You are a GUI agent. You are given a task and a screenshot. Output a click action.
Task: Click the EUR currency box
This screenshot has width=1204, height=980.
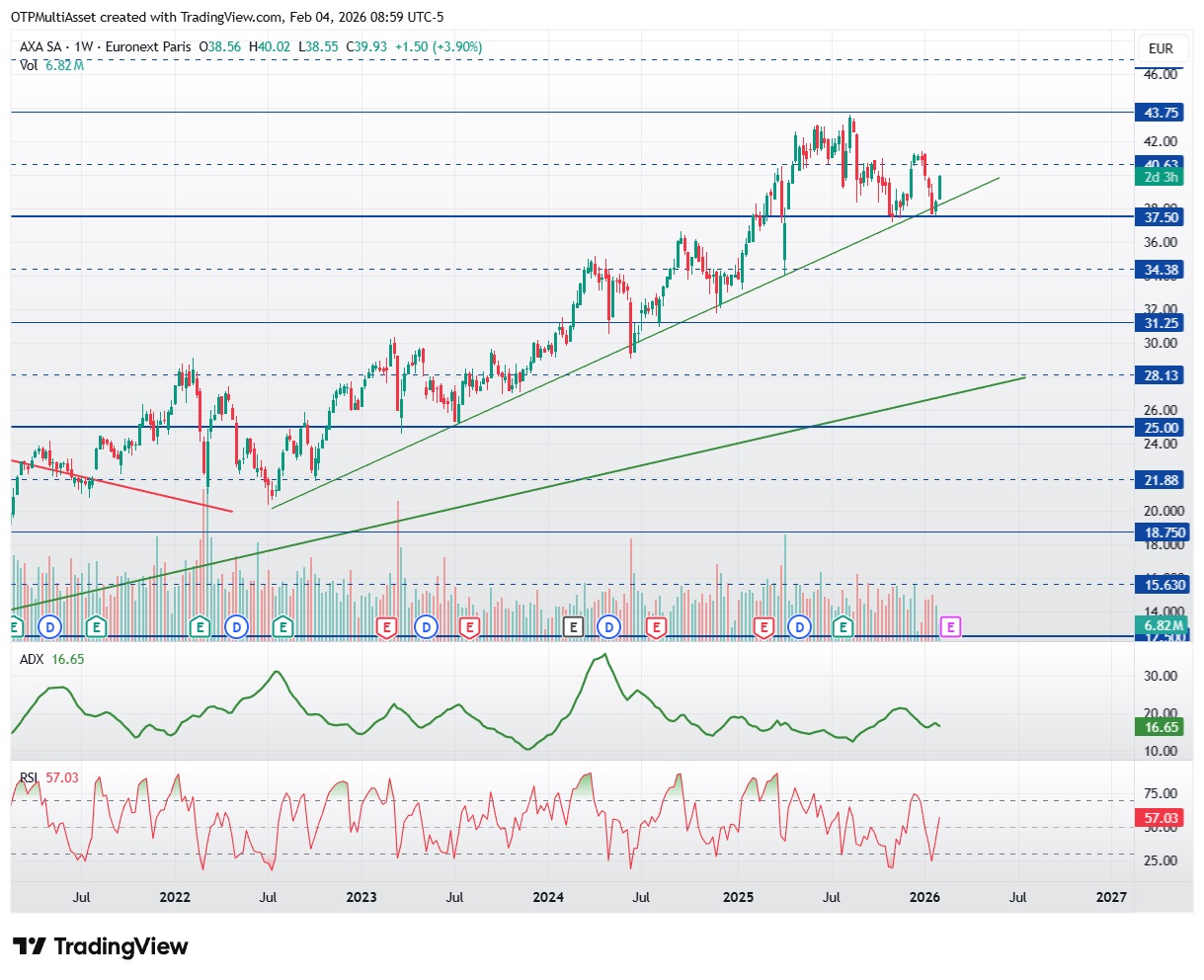click(x=1161, y=48)
